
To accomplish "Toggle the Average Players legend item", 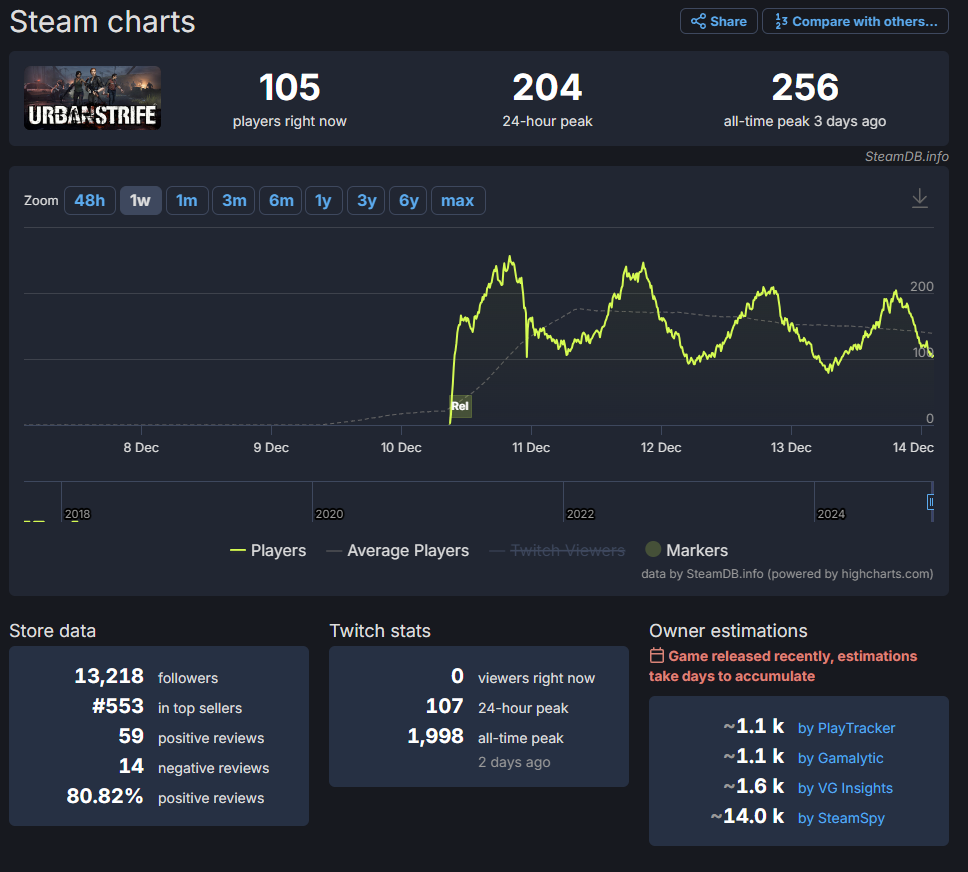I will tap(398, 550).
